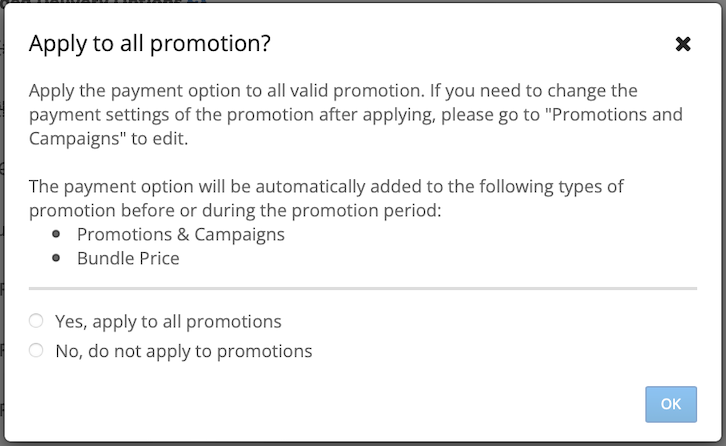Confirm with the blue OK button
The width and height of the screenshot is (726, 446).
[671, 404]
